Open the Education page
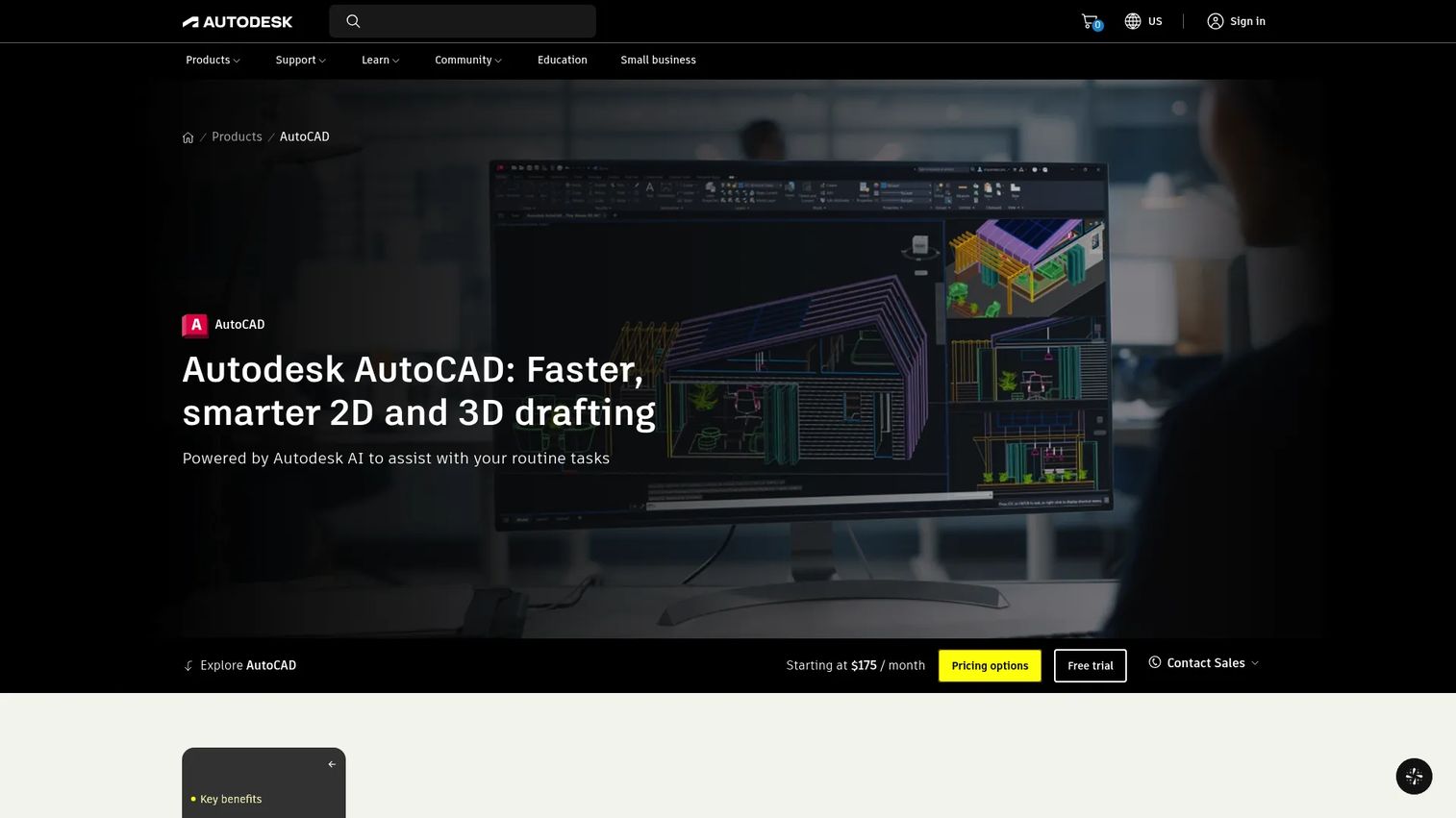Screen dimensions: 1456x818 click(563, 60)
